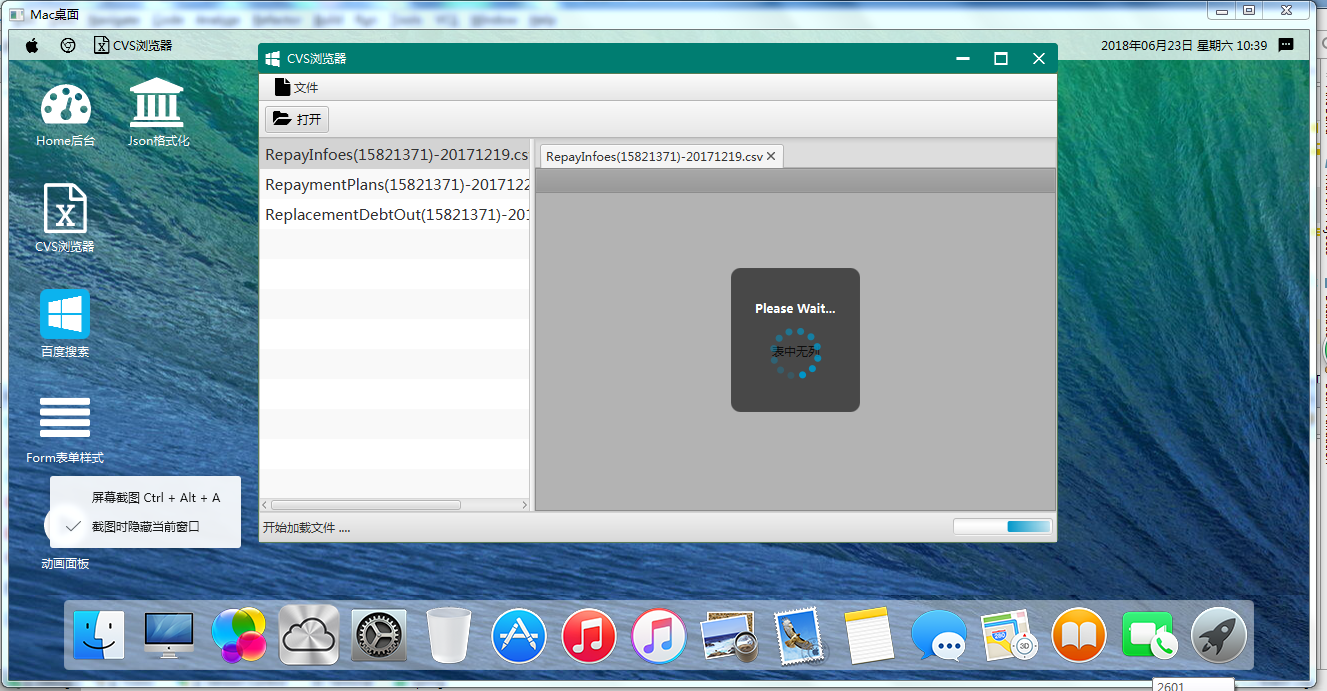Open System Preferences gear icon
This screenshot has width=1327, height=691.
(x=379, y=636)
